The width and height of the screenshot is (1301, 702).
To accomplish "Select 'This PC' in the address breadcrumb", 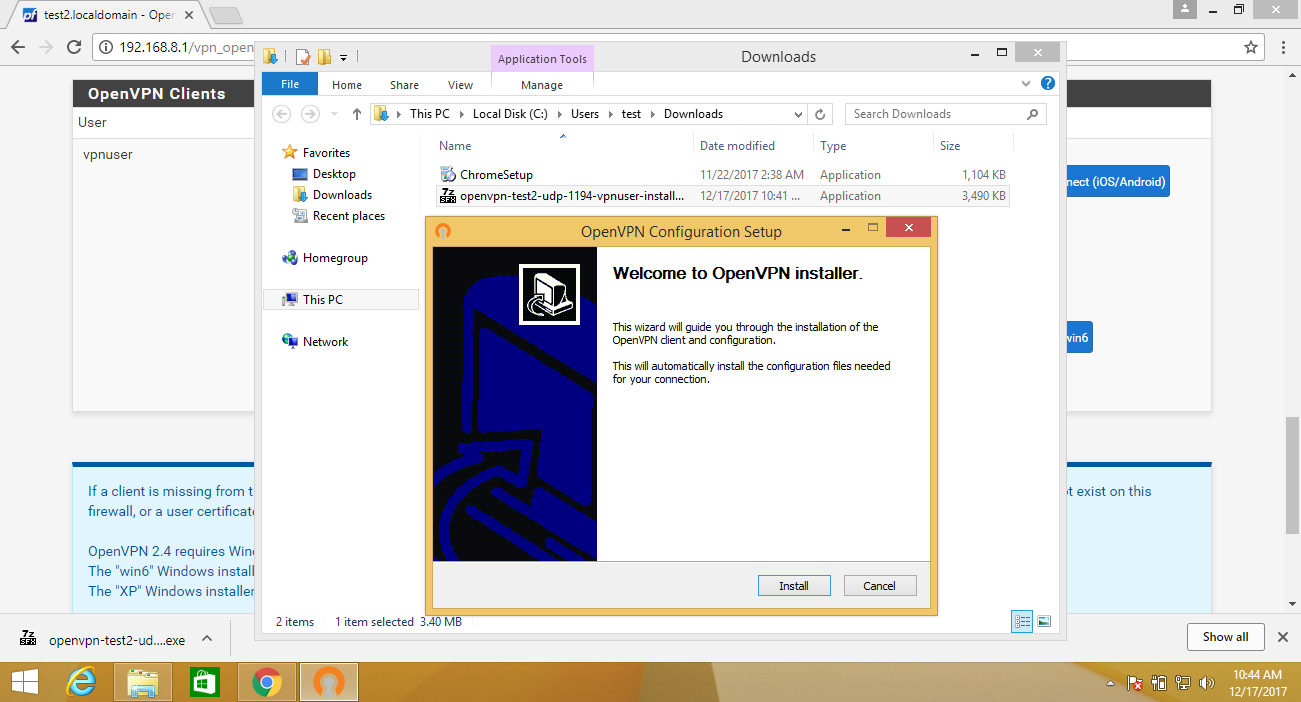I will pyautogui.click(x=430, y=114).
